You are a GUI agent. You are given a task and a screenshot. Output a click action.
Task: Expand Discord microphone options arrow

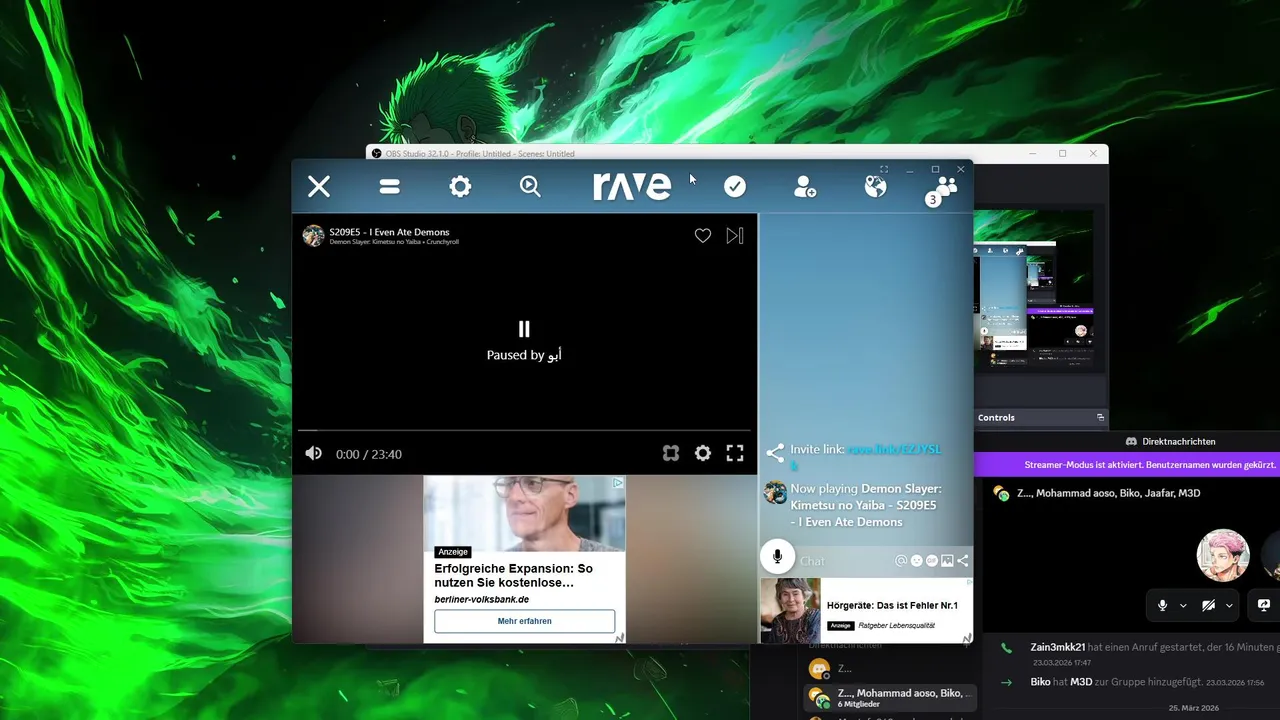(1183, 605)
